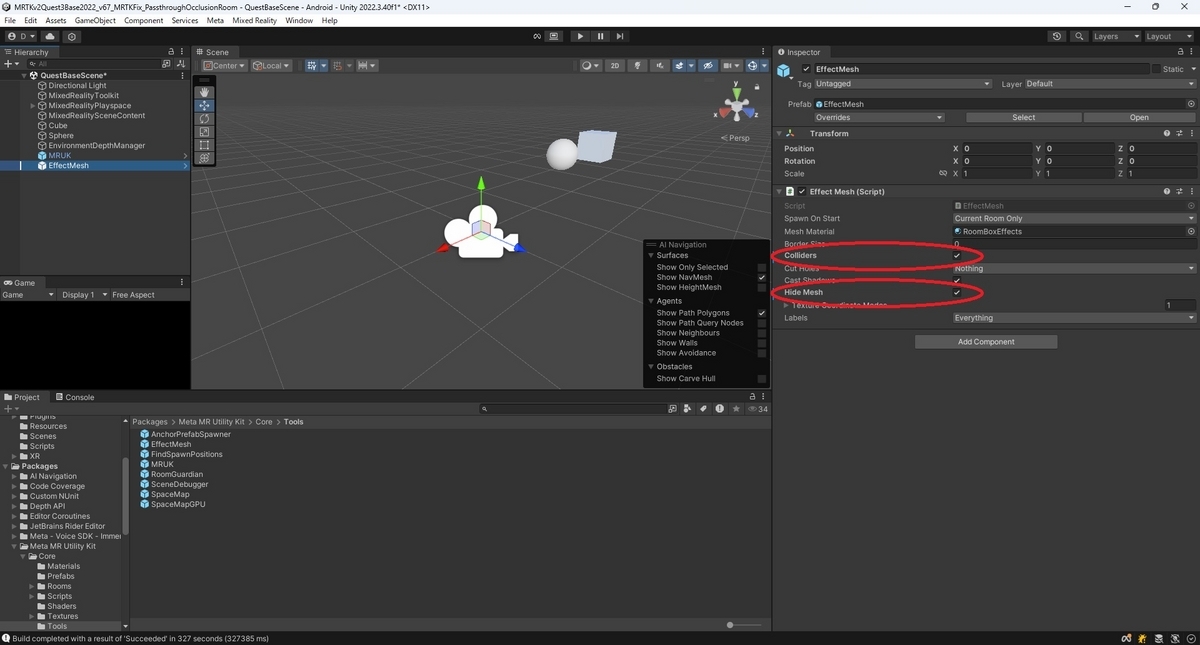Collapse the Transform component
Viewport: 1200px width, 645px height.
779,133
